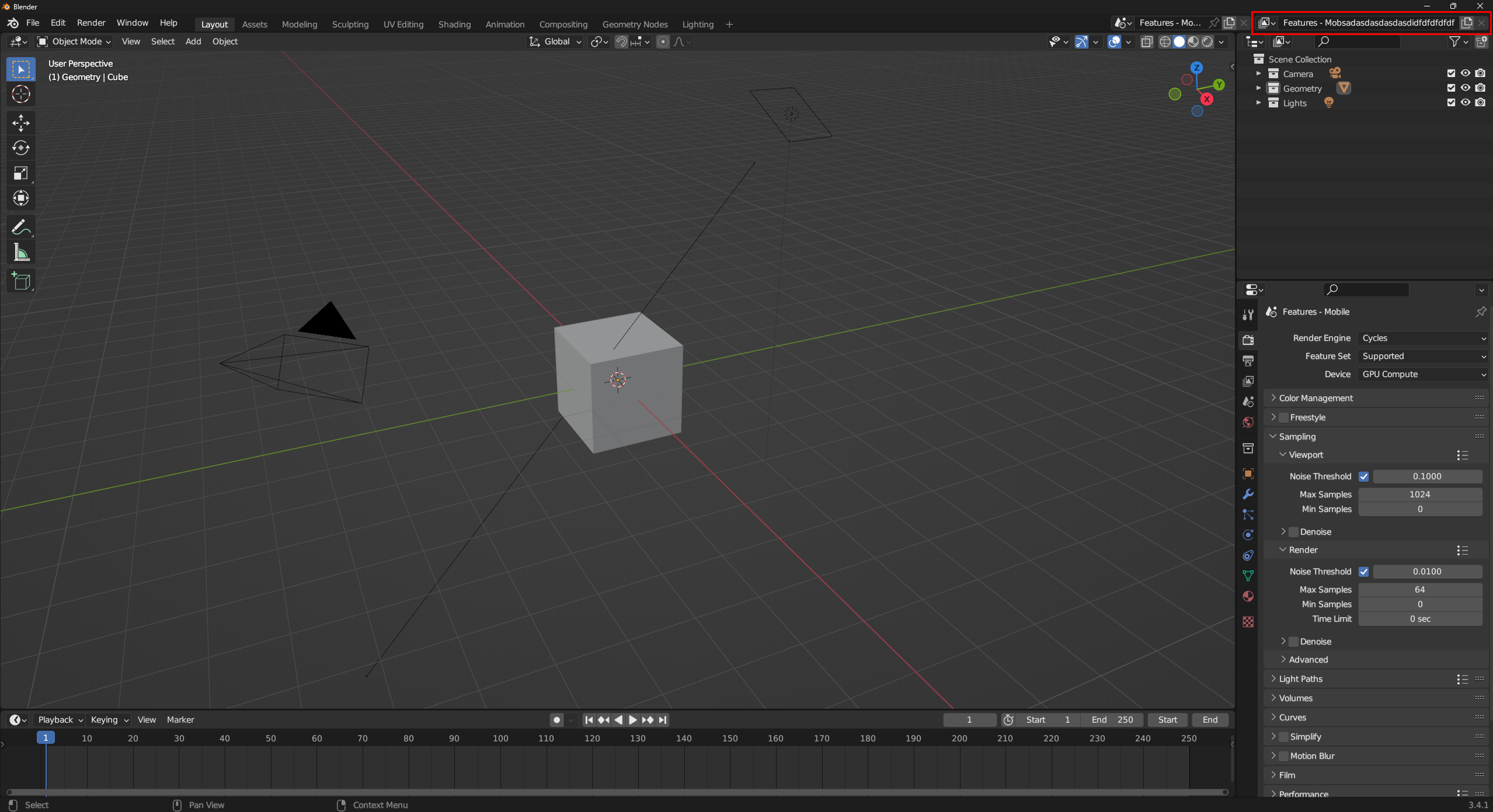Screen dimensions: 1493x812
Task: Jump to the last frame endpoint
Action: point(663,720)
